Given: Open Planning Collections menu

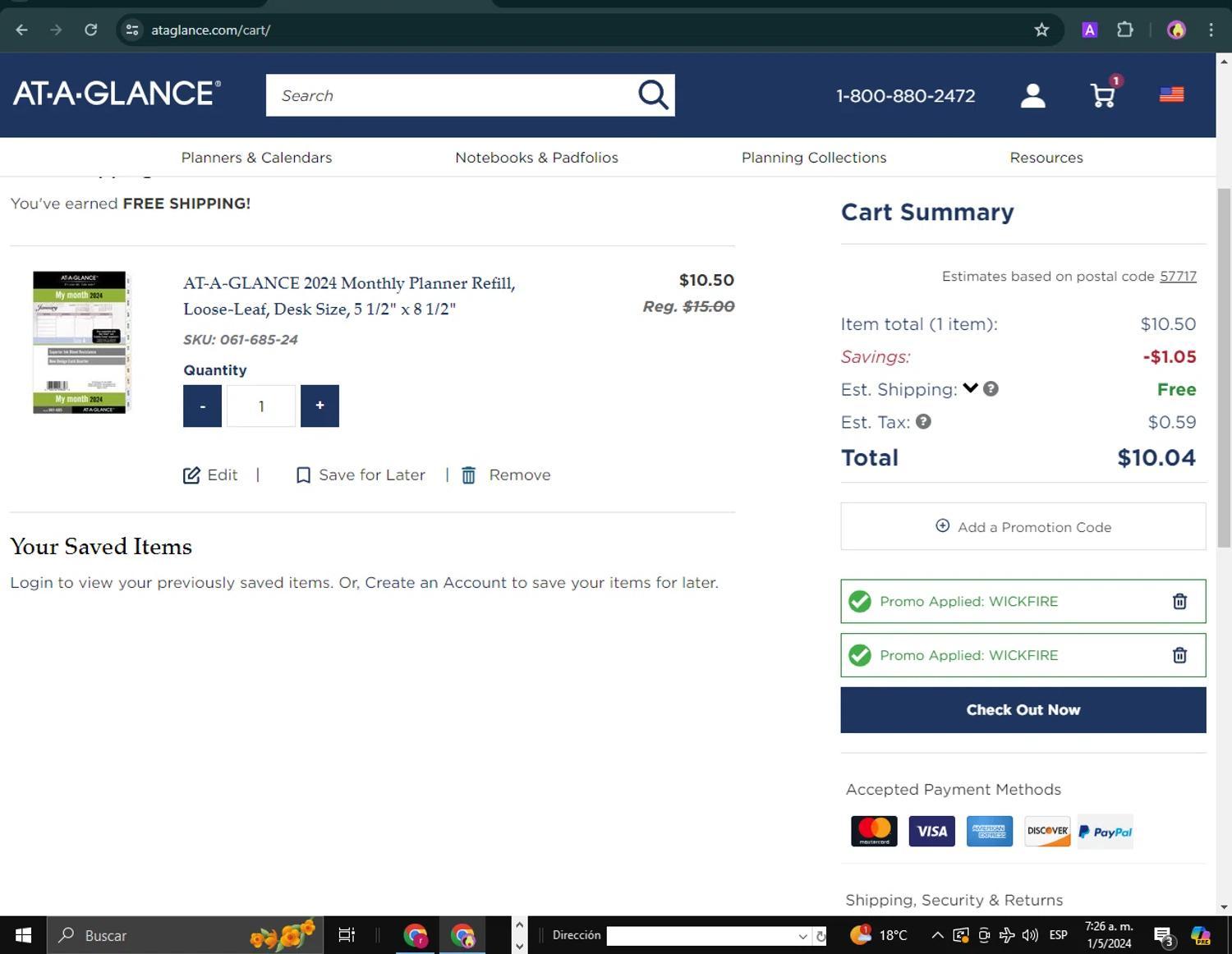Looking at the screenshot, I should pos(814,158).
